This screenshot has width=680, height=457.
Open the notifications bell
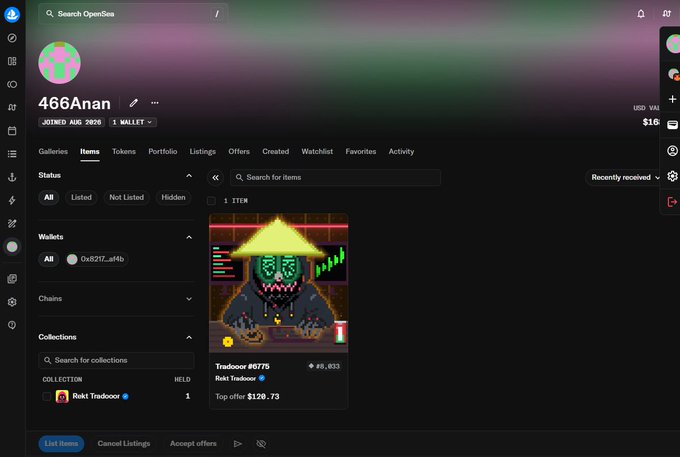tap(641, 14)
